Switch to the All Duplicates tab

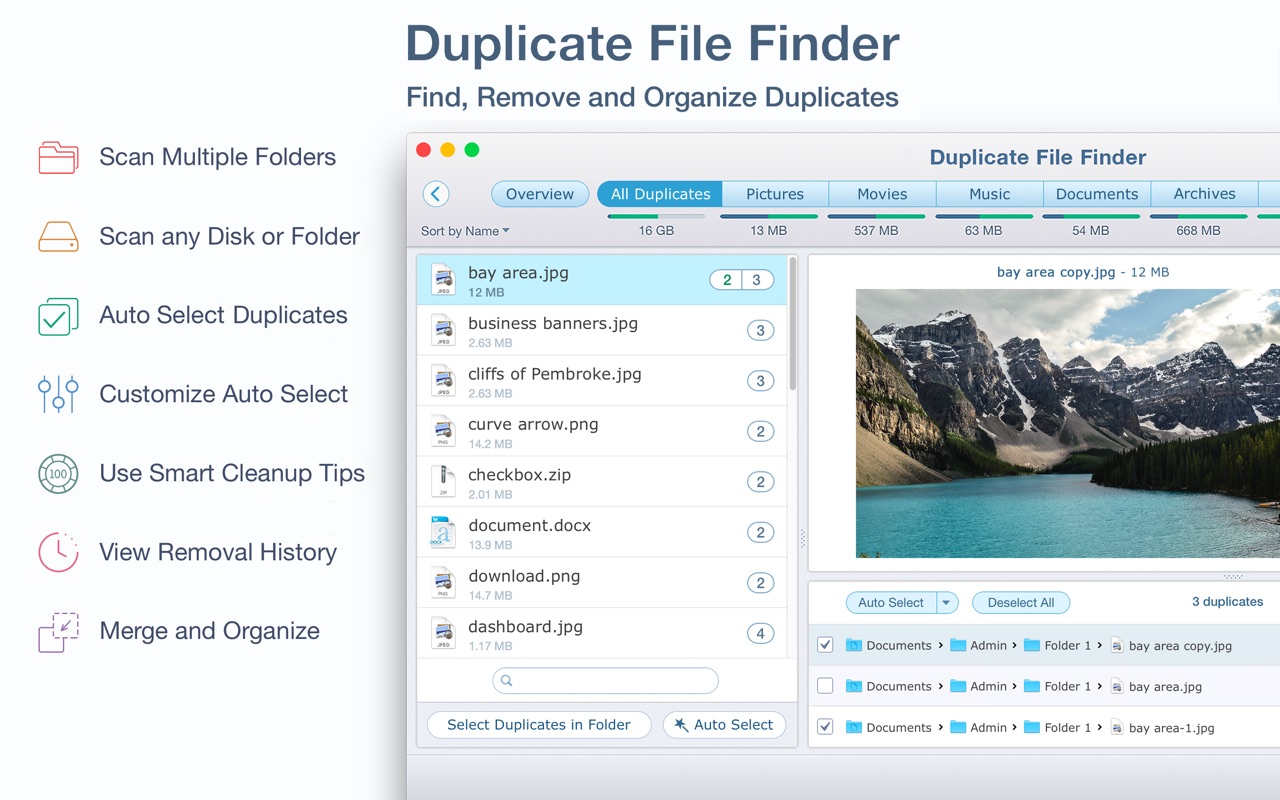(x=660, y=194)
